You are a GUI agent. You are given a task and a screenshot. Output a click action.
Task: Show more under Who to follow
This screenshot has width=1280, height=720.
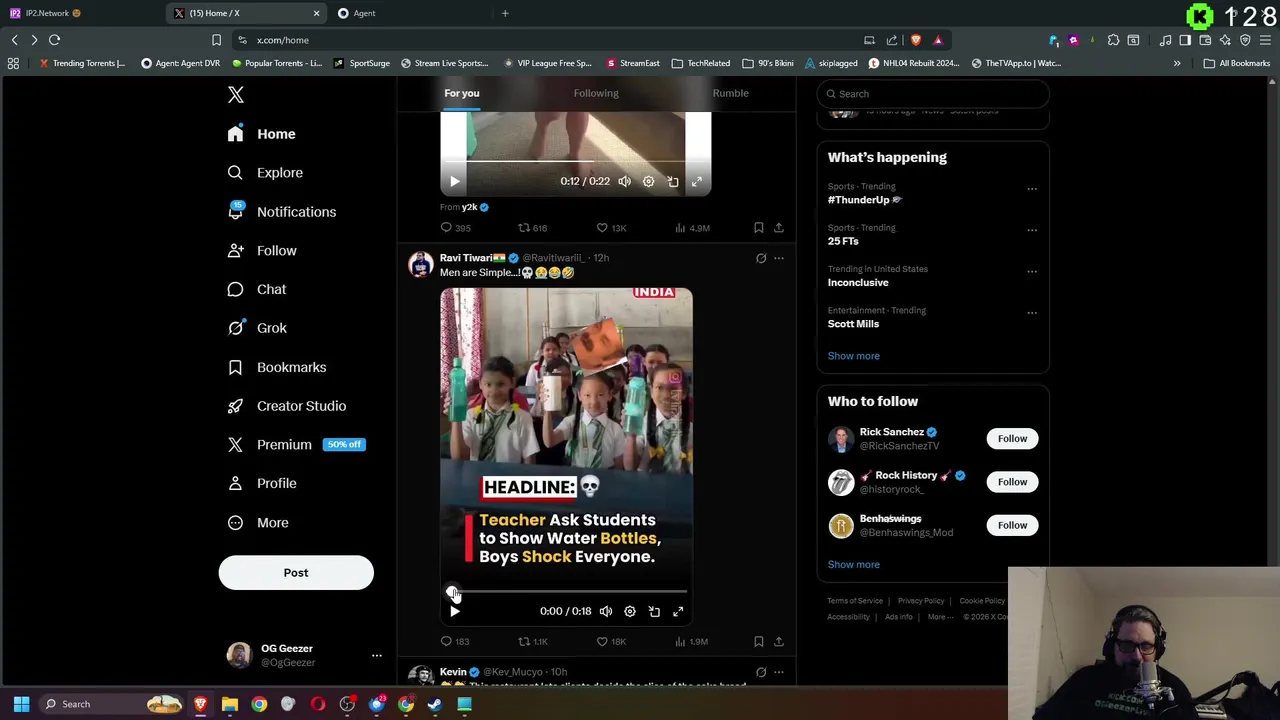click(854, 565)
